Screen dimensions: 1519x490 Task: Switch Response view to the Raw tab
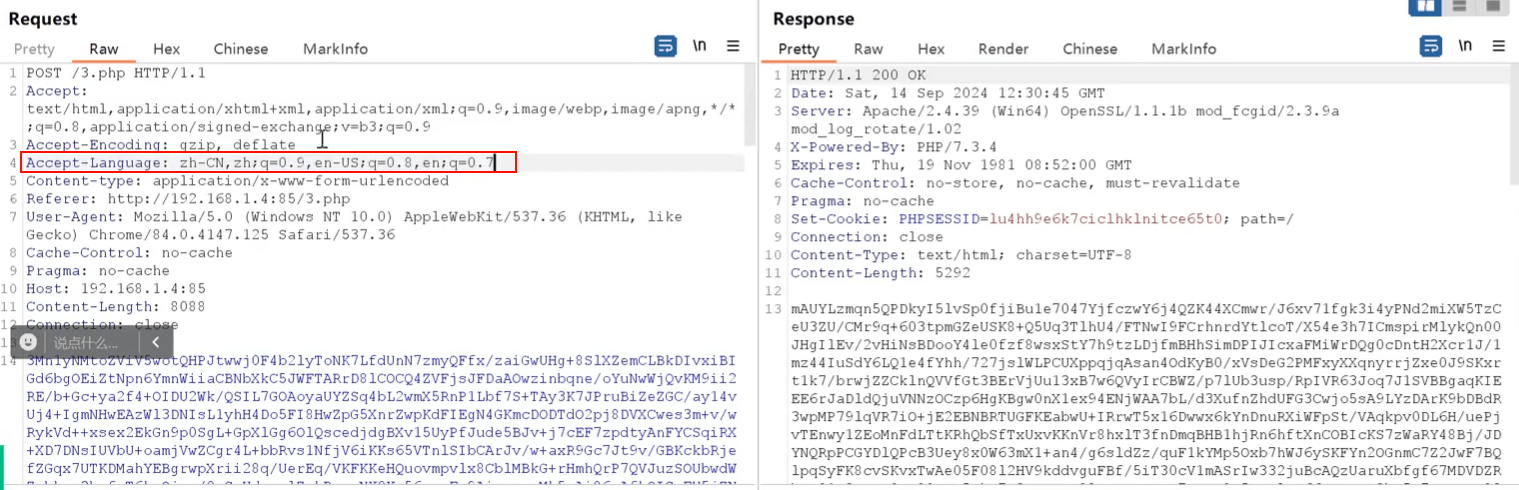tap(868, 49)
